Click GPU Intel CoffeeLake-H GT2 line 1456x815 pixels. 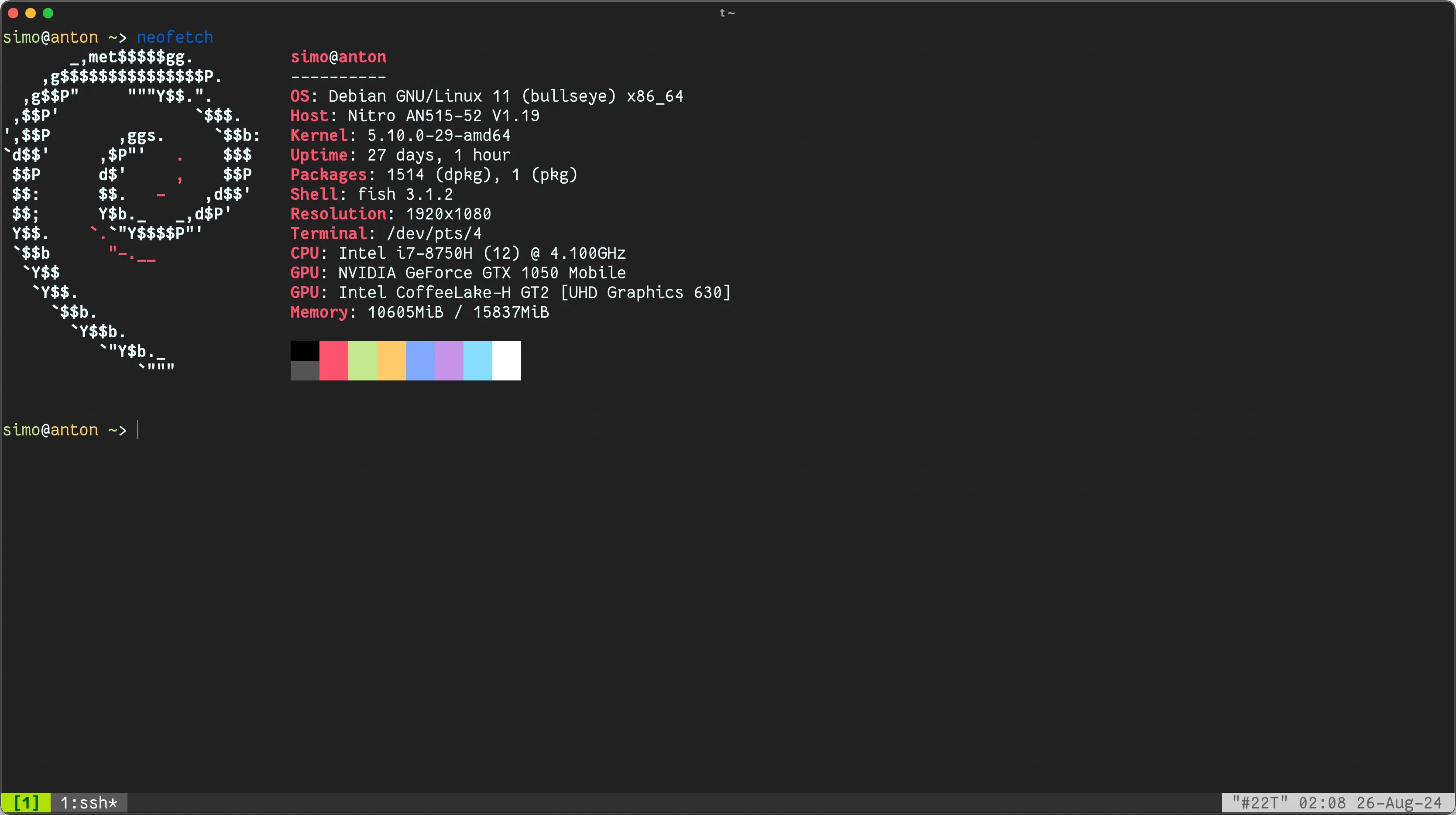[x=510, y=293]
